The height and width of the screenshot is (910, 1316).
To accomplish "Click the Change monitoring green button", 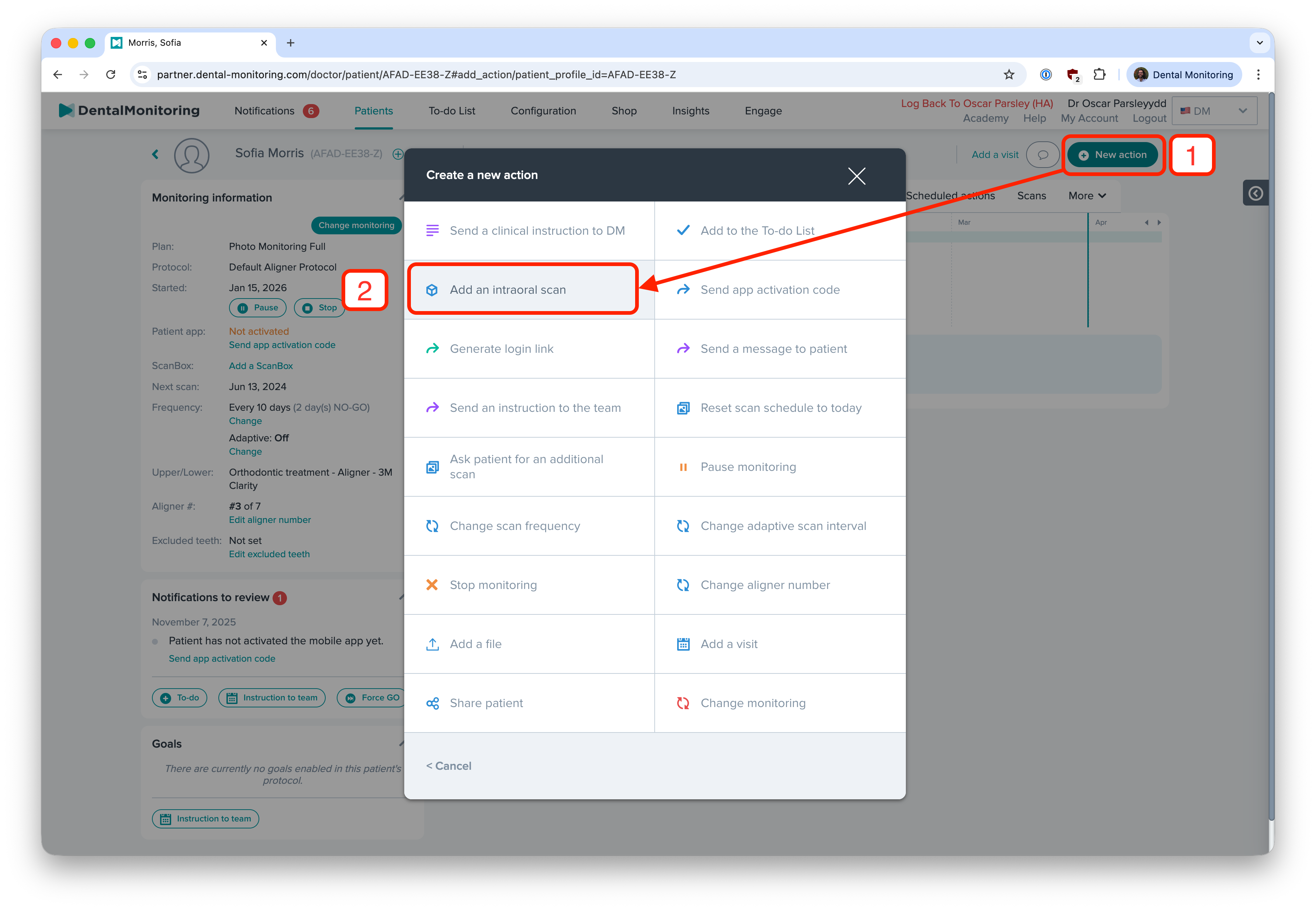I will pos(356,225).
